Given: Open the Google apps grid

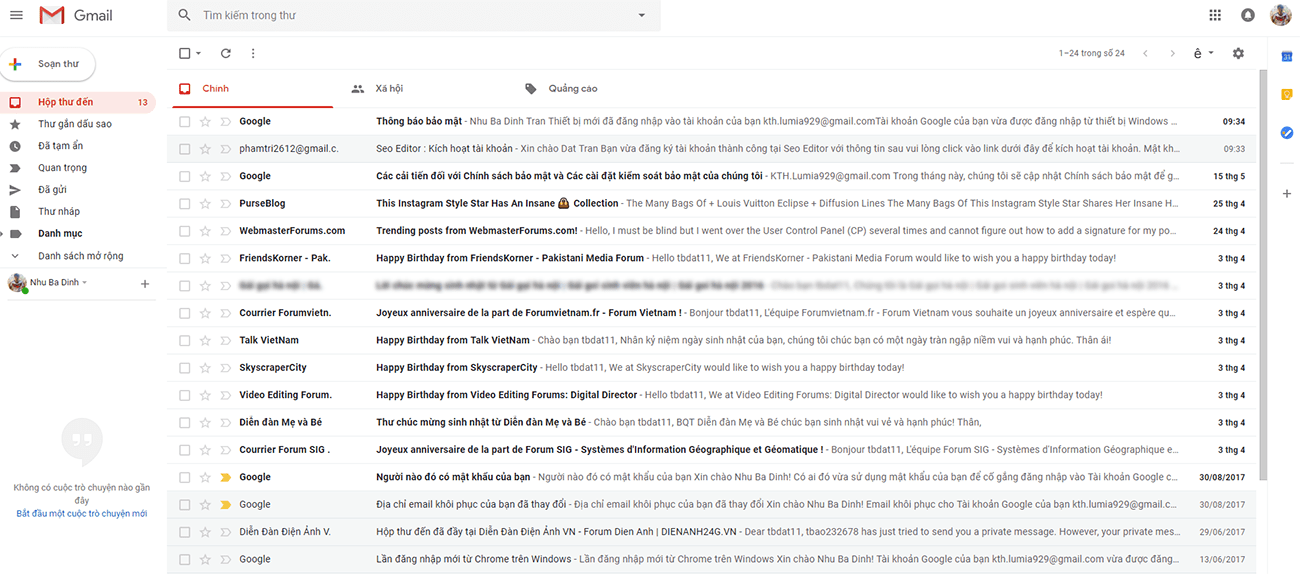Looking at the screenshot, I should click(x=1215, y=15).
